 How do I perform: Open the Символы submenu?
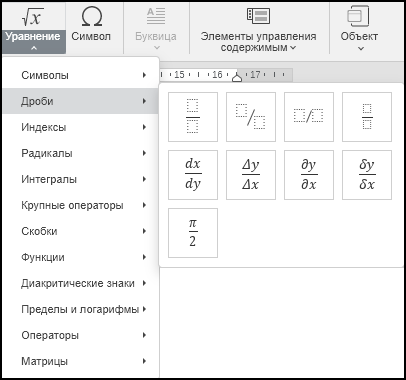[80, 75]
